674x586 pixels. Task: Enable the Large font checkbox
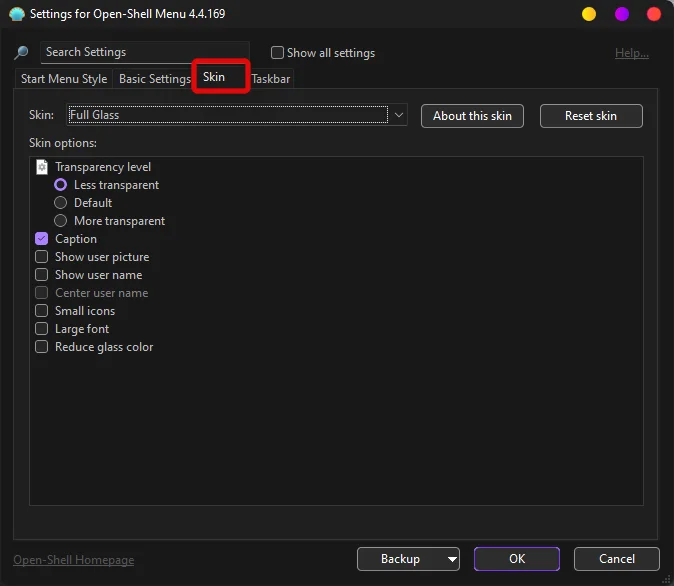click(41, 328)
